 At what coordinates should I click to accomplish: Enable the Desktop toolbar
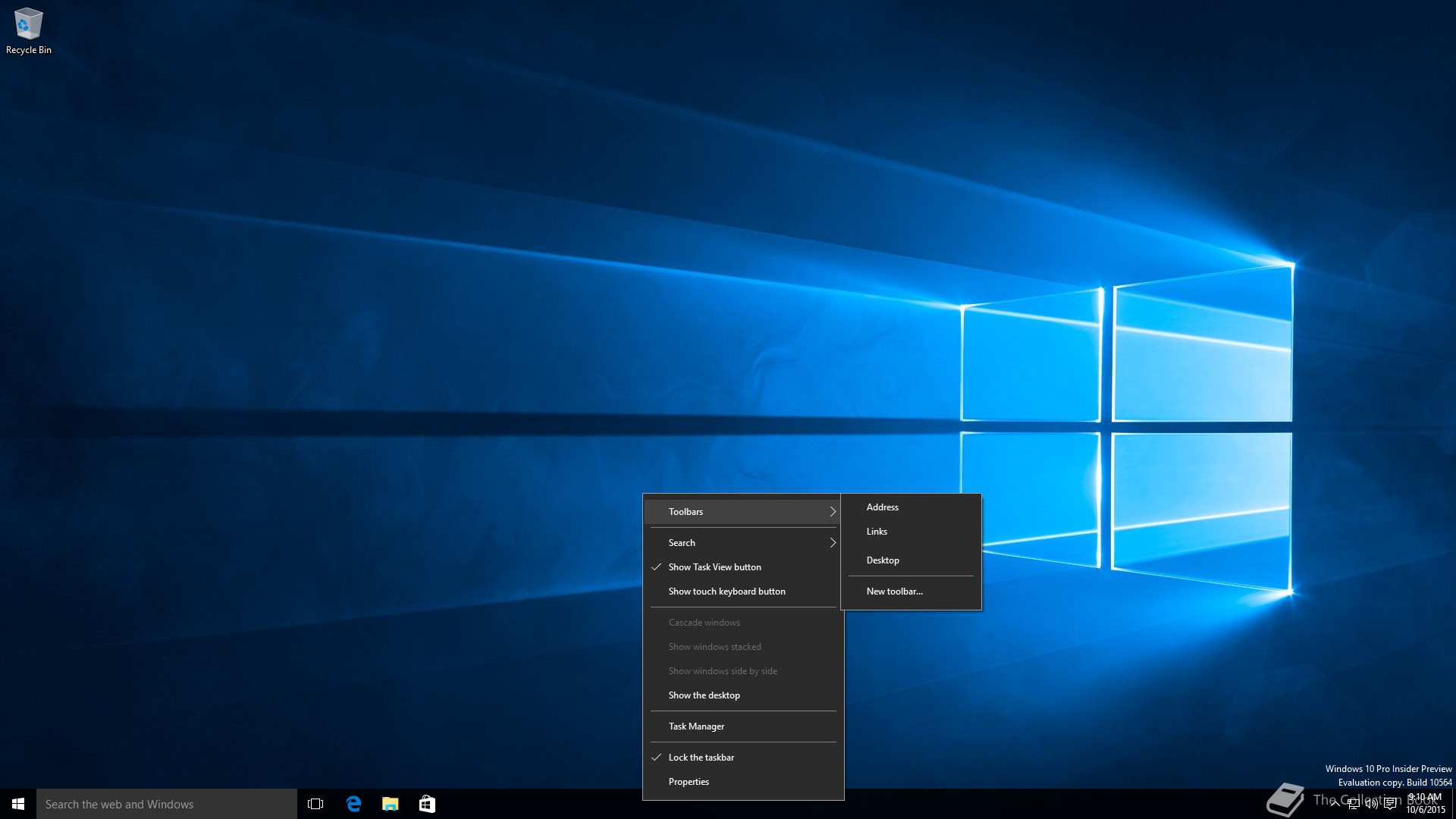[x=911, y=560]
